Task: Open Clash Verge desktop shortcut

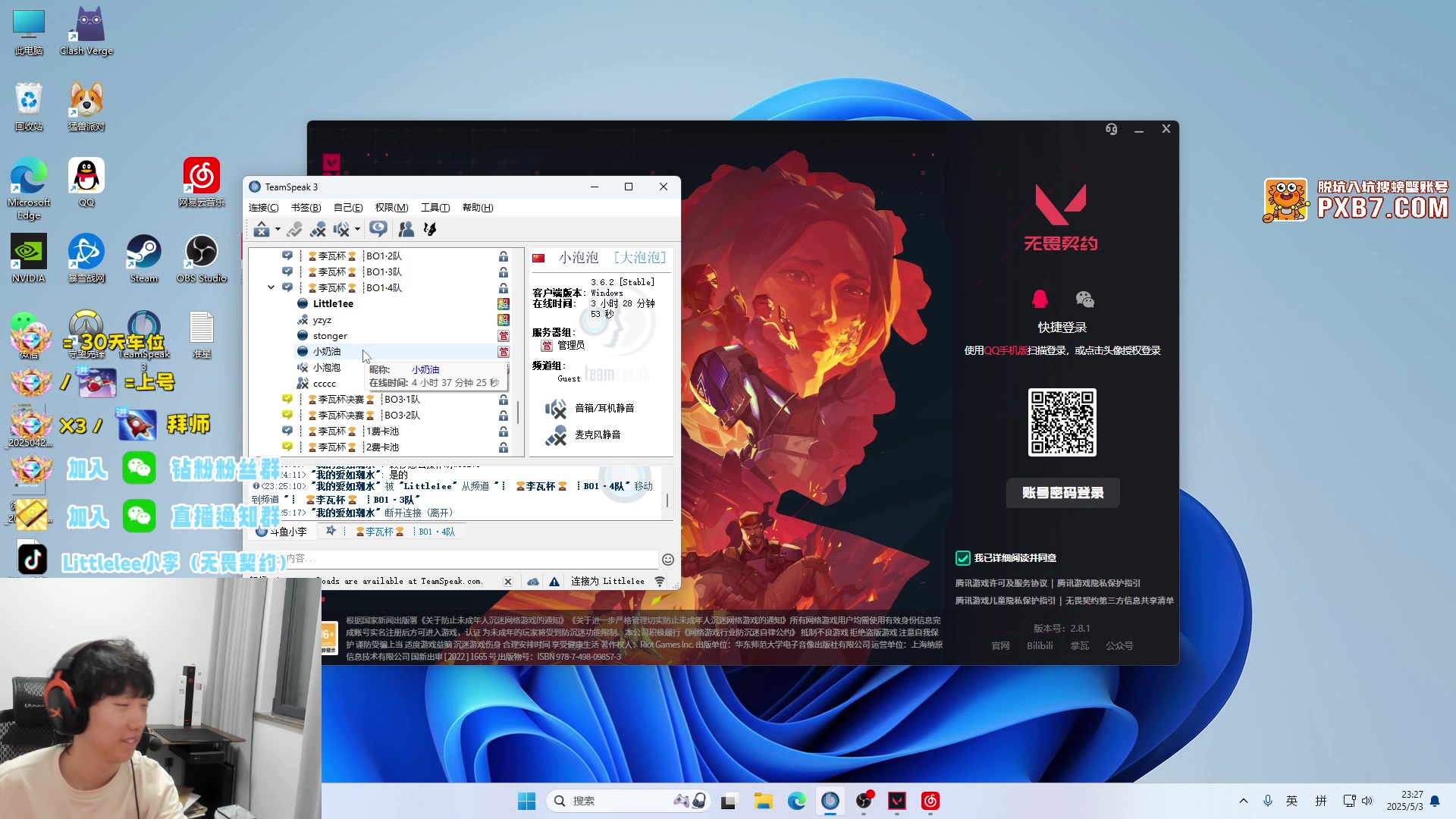Action: point(86,30)
